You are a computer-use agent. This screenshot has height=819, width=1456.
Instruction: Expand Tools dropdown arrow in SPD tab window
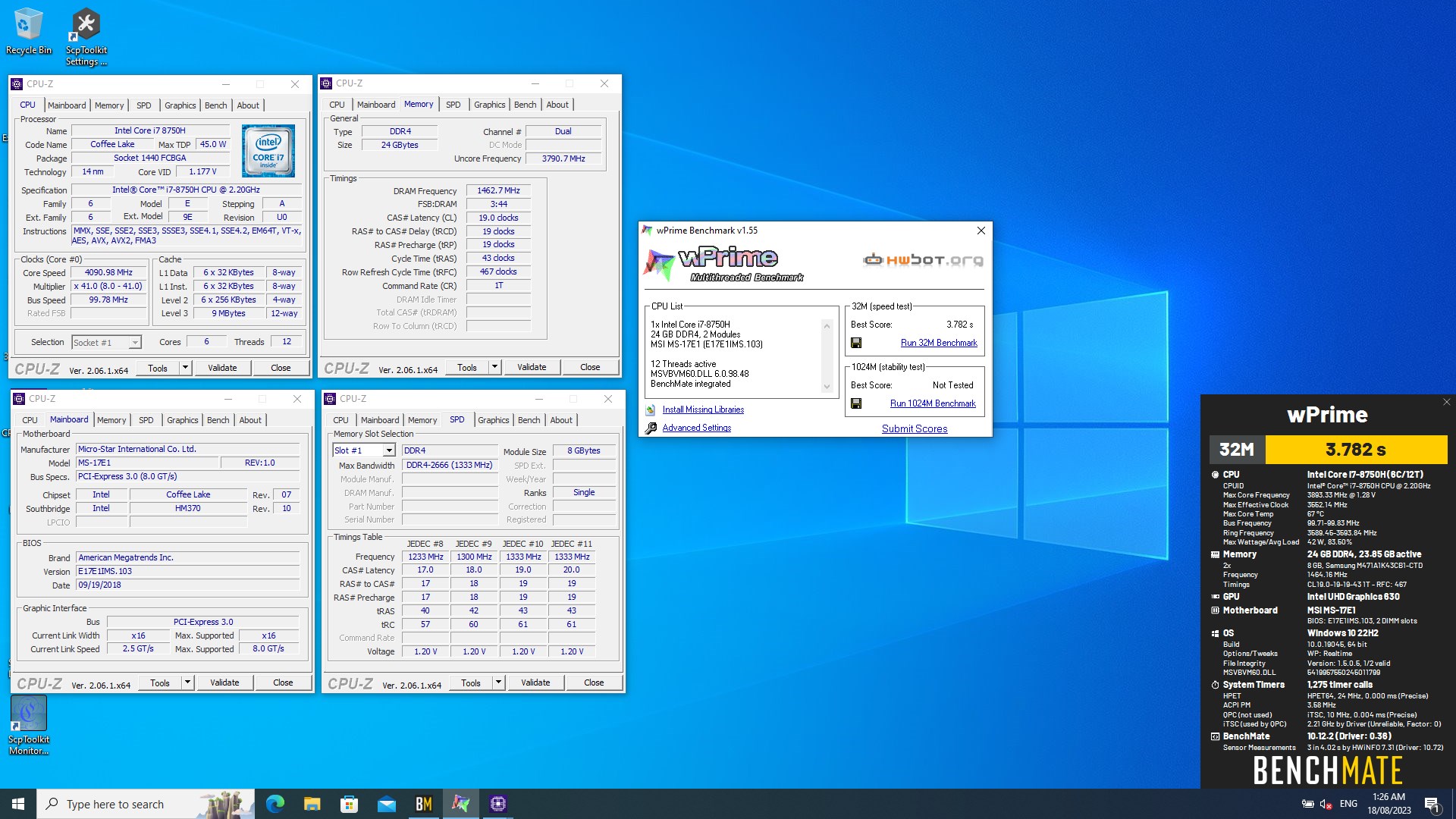497,682
